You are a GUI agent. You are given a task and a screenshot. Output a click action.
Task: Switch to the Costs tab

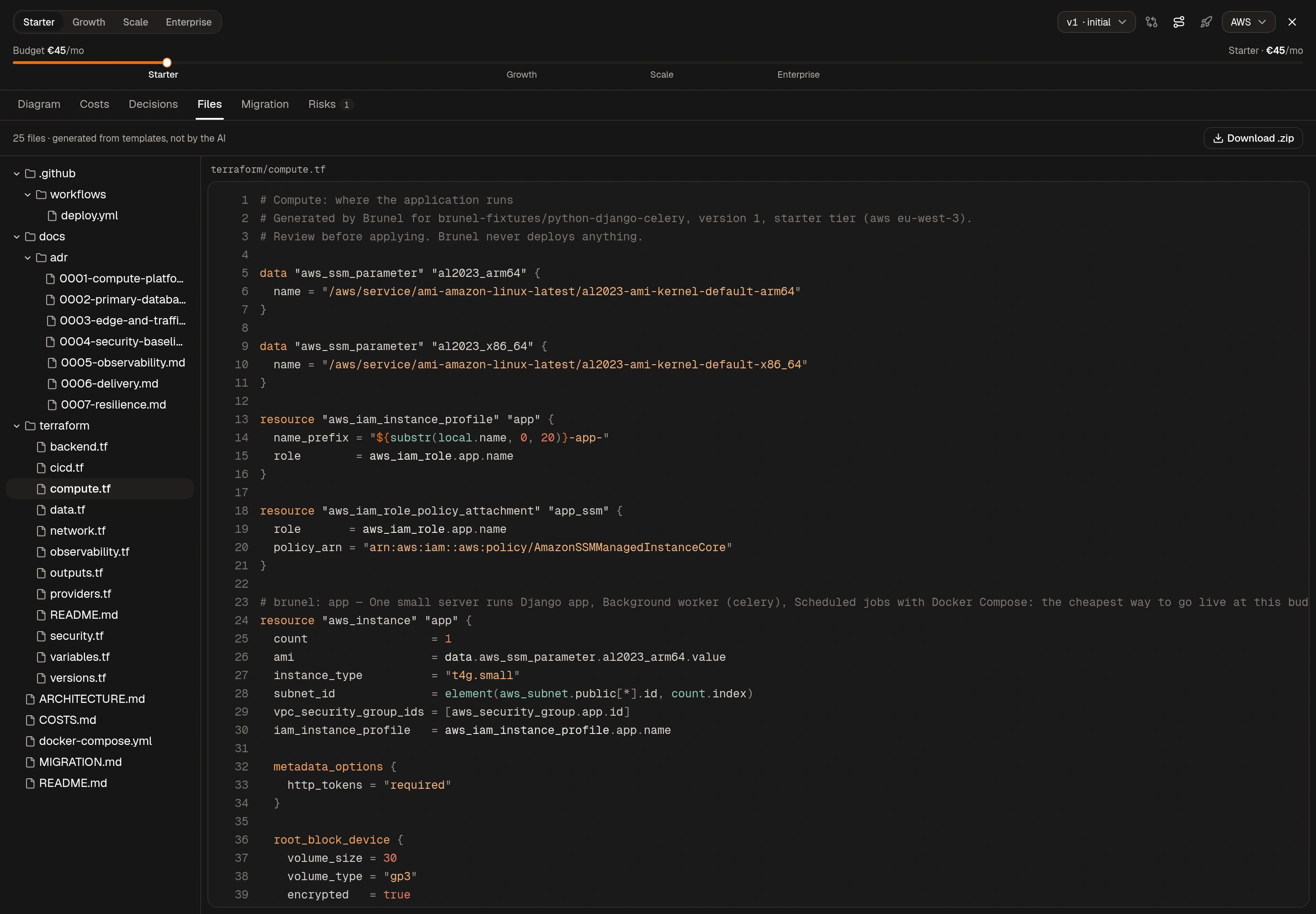point(95,104)
